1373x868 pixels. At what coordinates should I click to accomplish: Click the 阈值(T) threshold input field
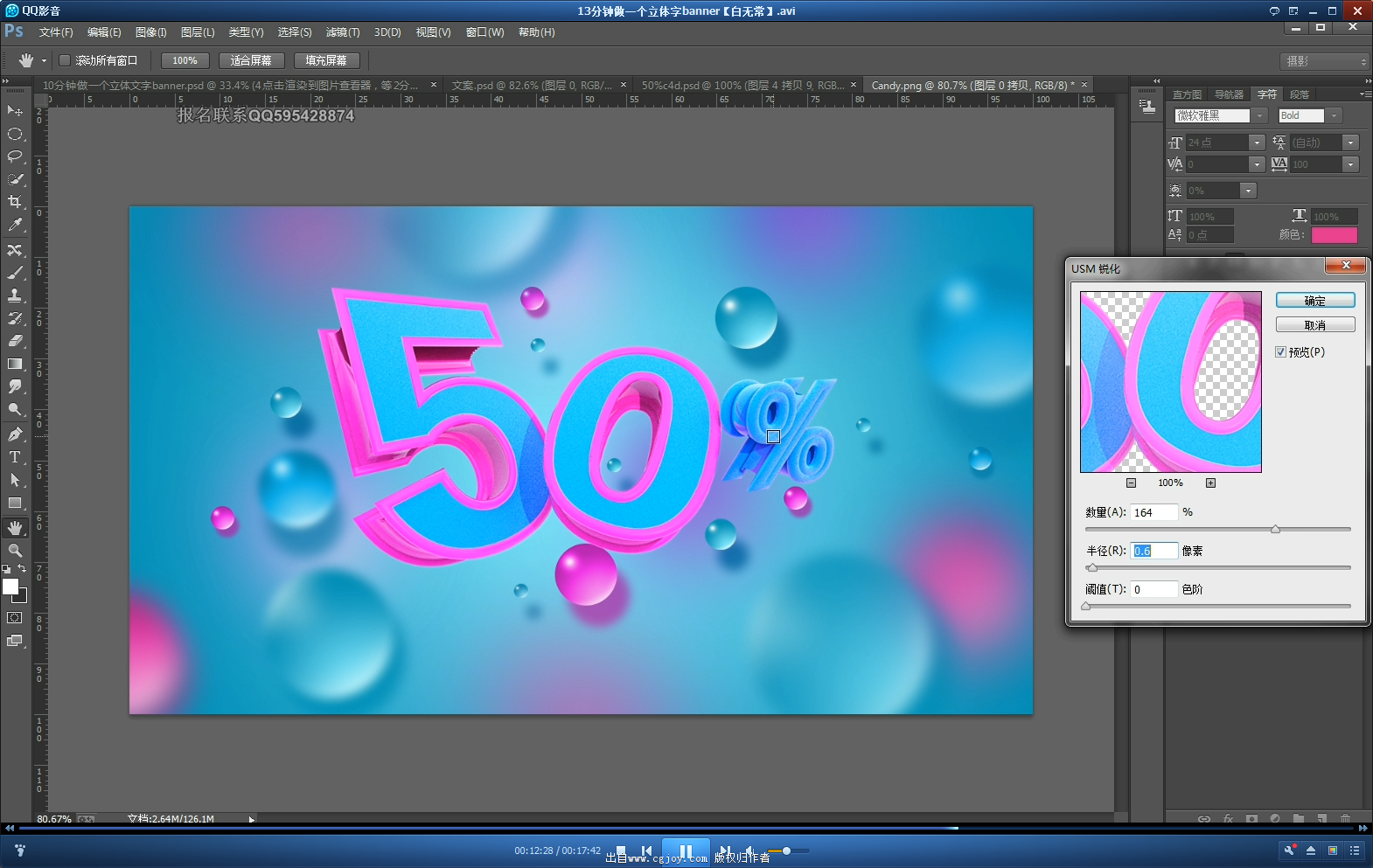pos(1154,589)
